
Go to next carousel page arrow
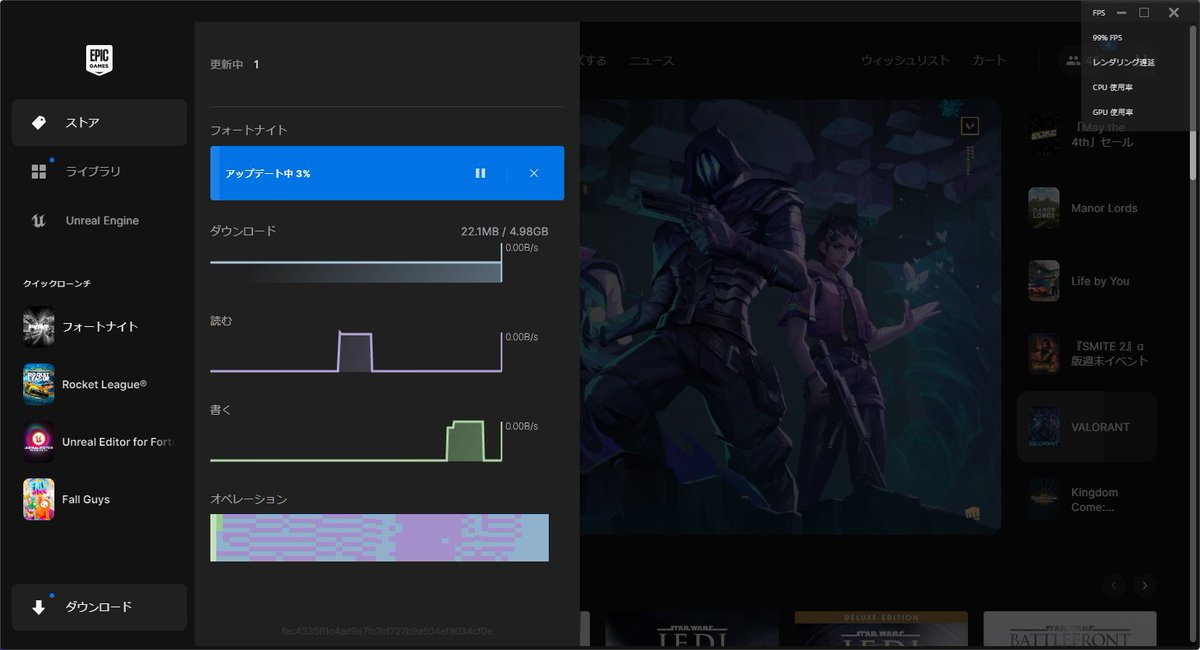point(1146,585)
